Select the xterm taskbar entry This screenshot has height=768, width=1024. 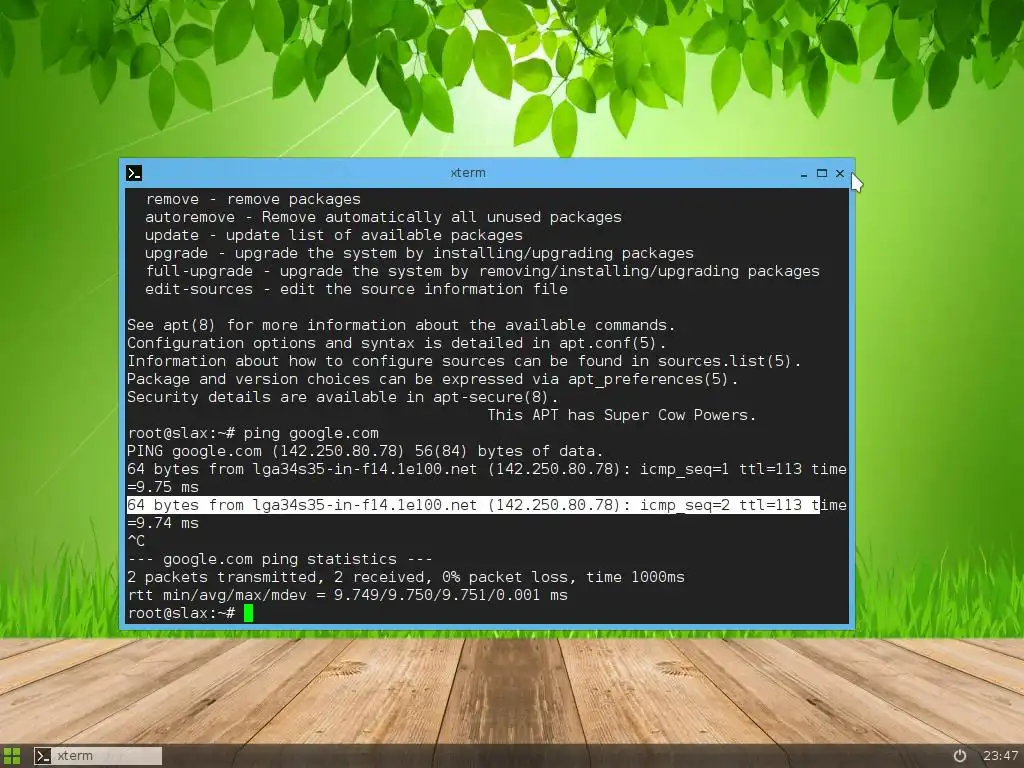[x=98, y=756]
